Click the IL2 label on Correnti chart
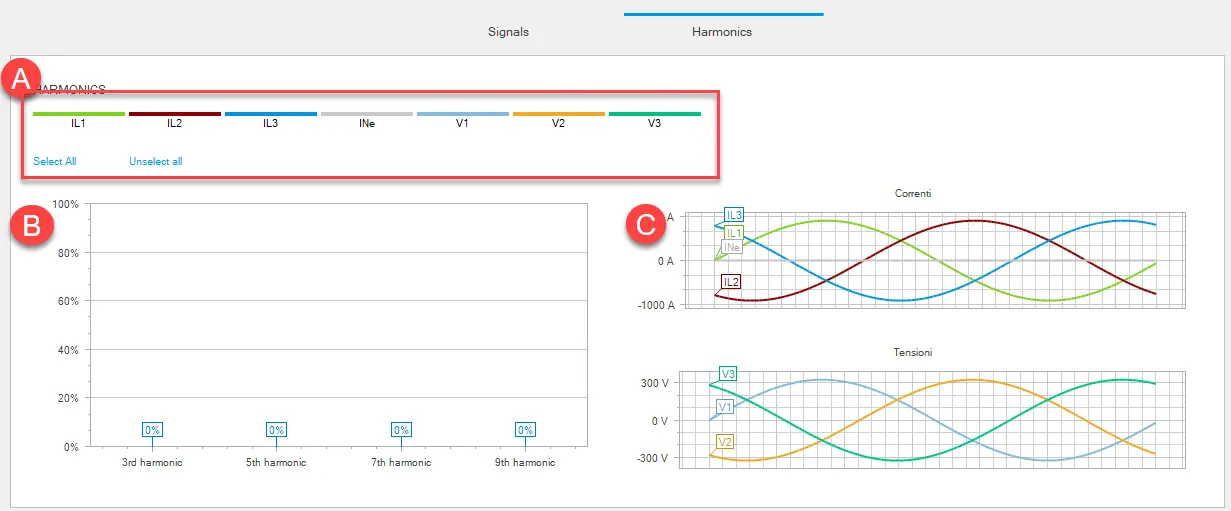 tap(731, 282)
